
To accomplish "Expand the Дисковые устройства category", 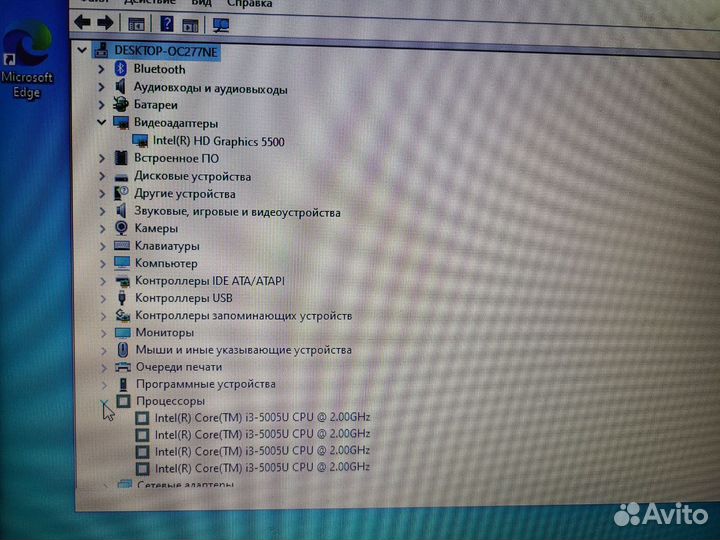I will 102,176.
